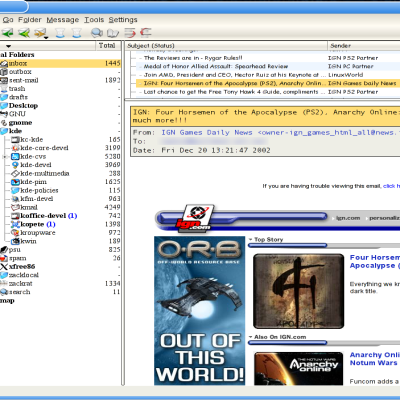Viewport: 400px width, 400px height.
Task: Click the outbox folder icon
Action: point(4,72)
